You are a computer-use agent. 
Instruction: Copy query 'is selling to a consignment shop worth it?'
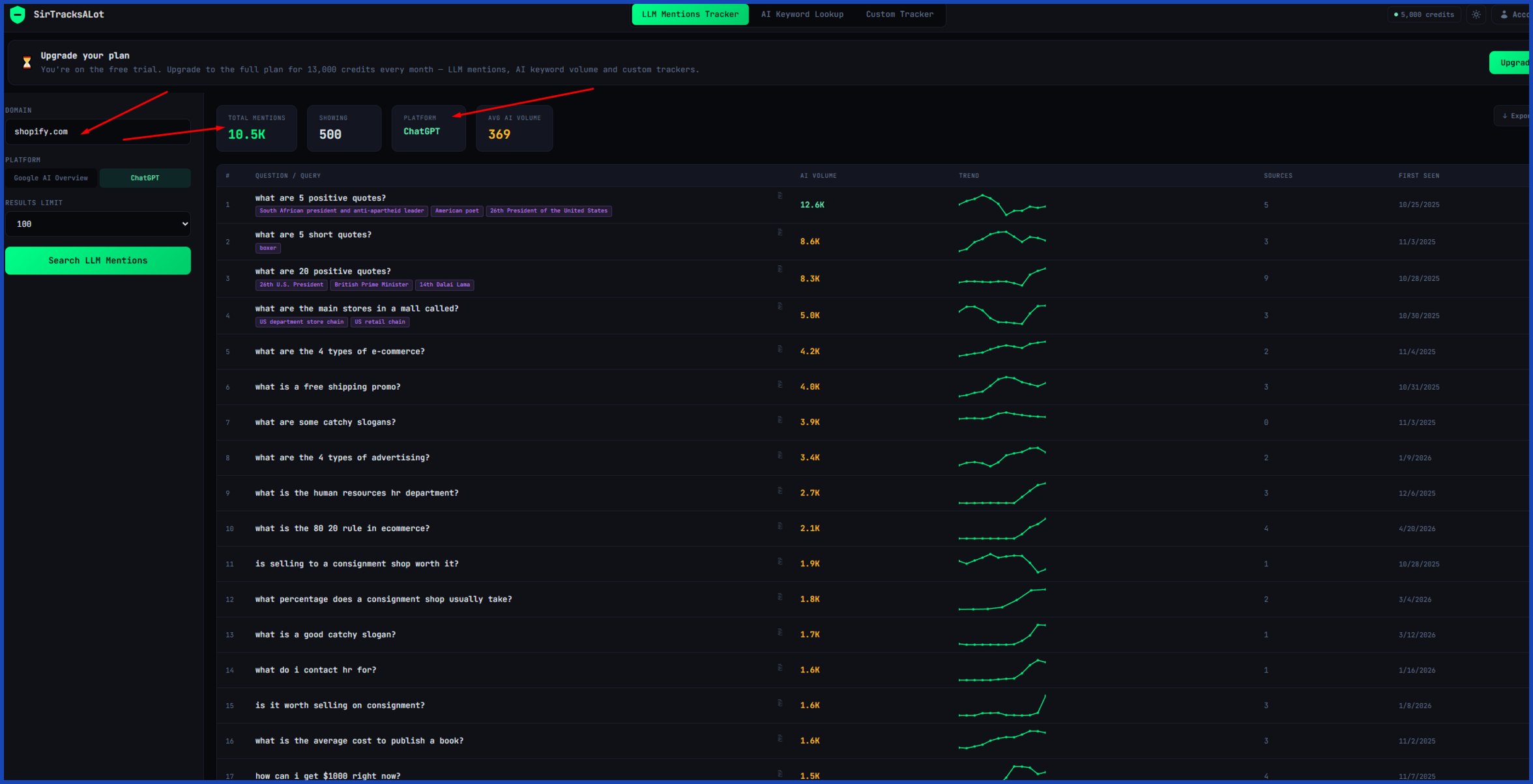point(780,561)
